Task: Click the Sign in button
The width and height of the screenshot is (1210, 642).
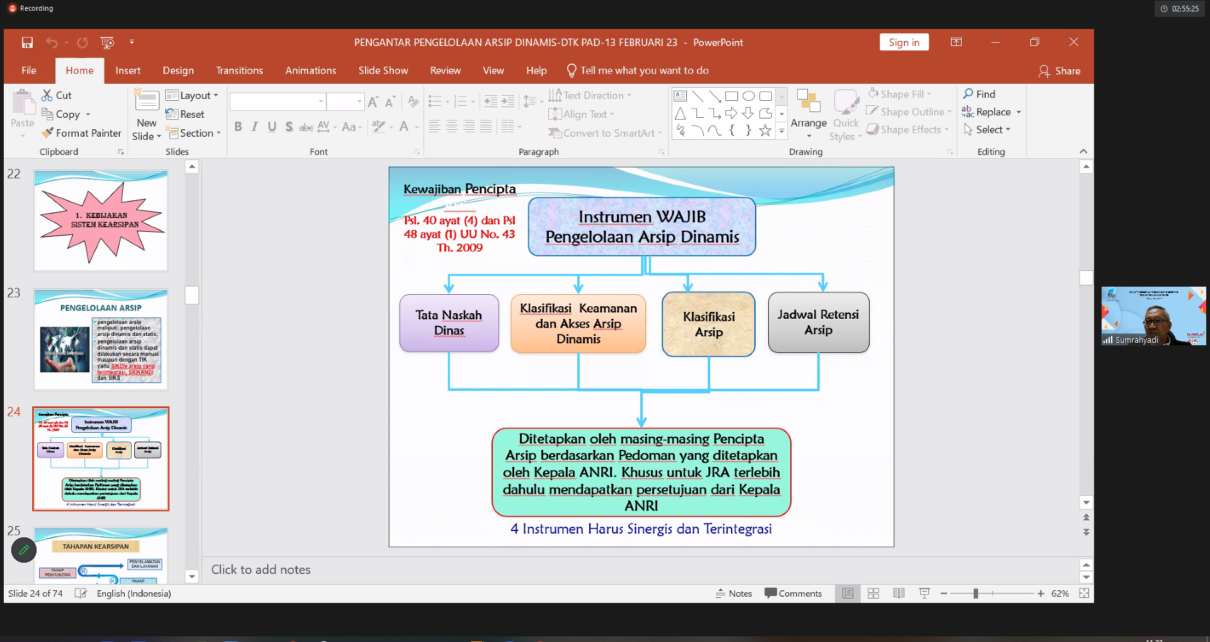Action: (903, 43)
